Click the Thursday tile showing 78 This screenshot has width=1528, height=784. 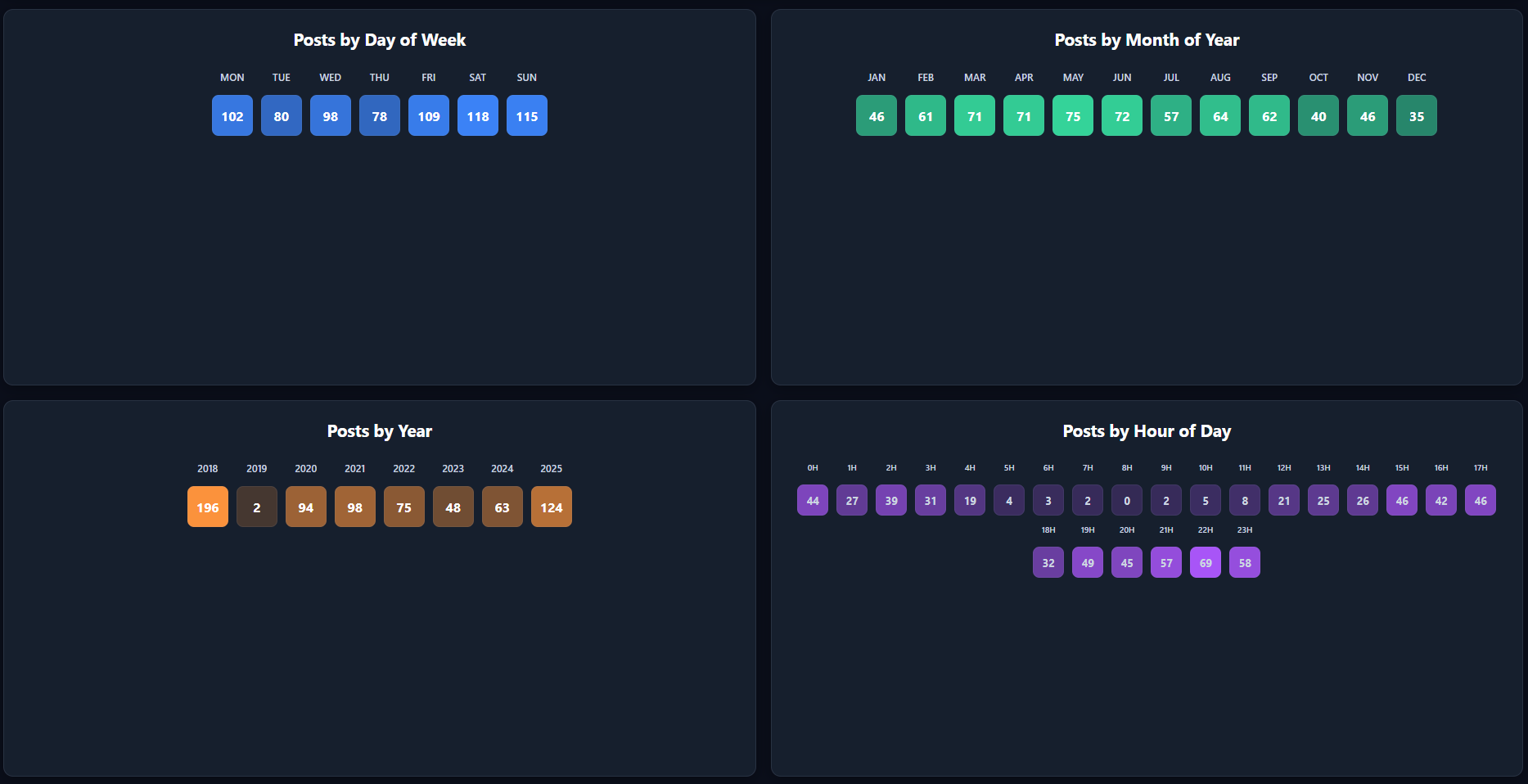[x=380, y=115]
